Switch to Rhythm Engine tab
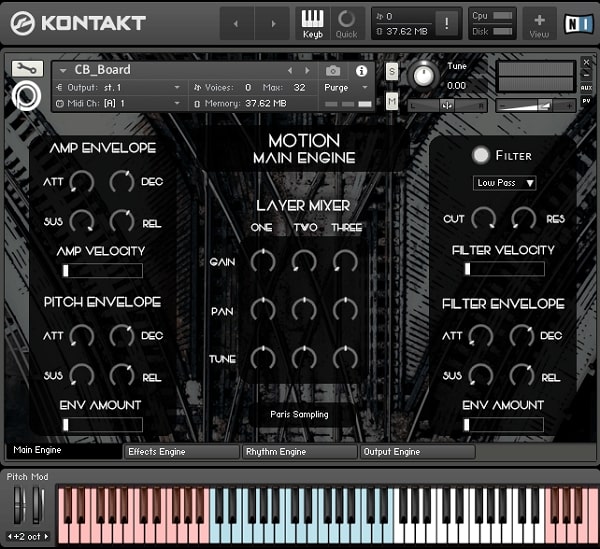The image size is (600, 549). pyautogui.click(x=300, y=452)
